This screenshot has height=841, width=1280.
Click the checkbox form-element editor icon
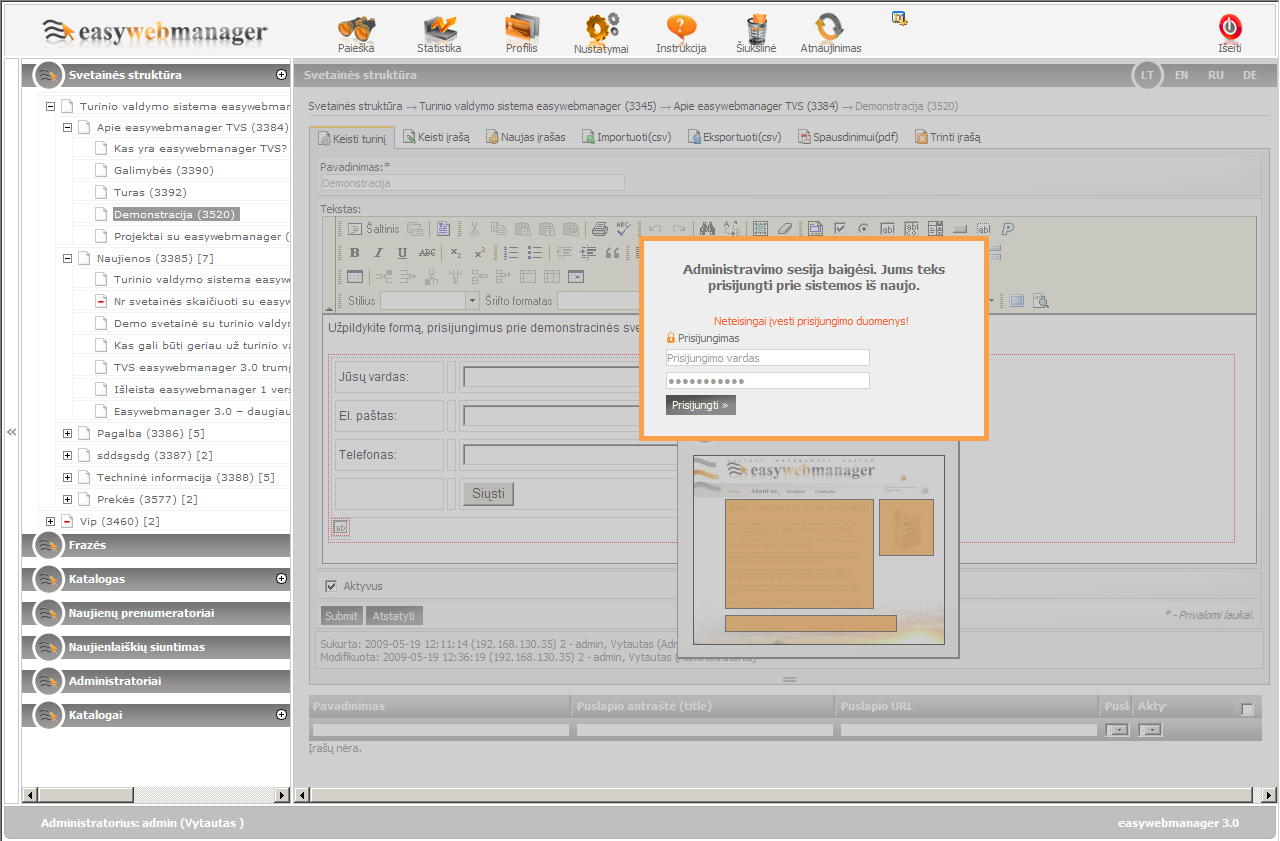(x=840, y=228)
